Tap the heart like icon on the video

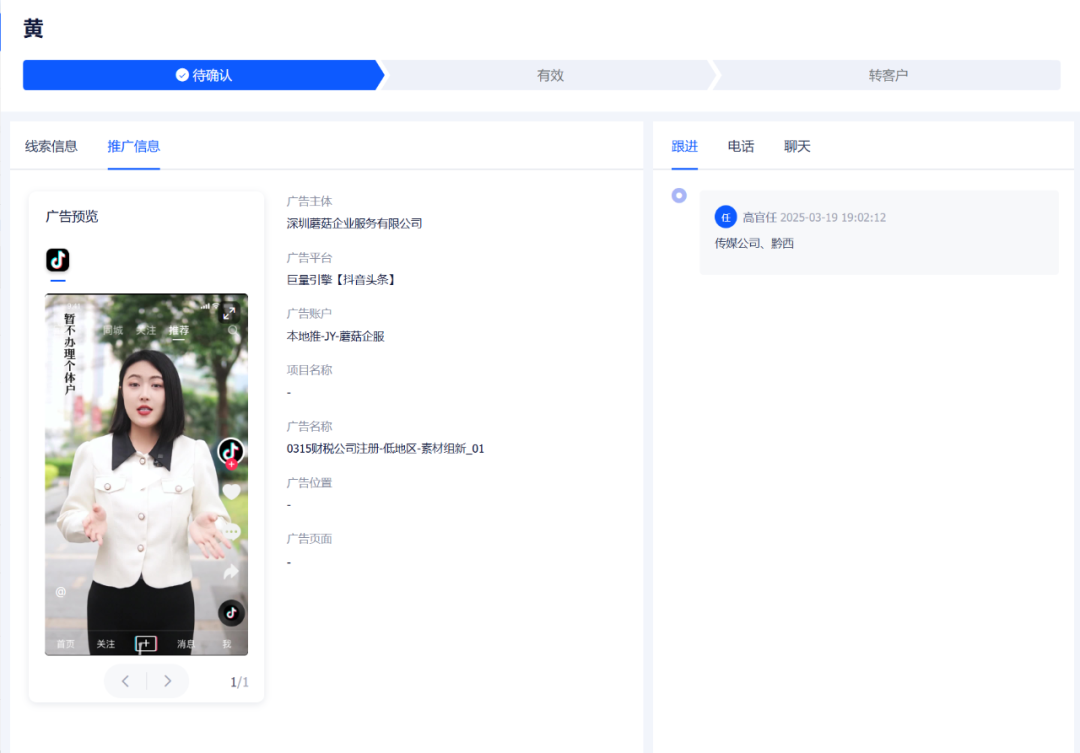click(232, 492)
